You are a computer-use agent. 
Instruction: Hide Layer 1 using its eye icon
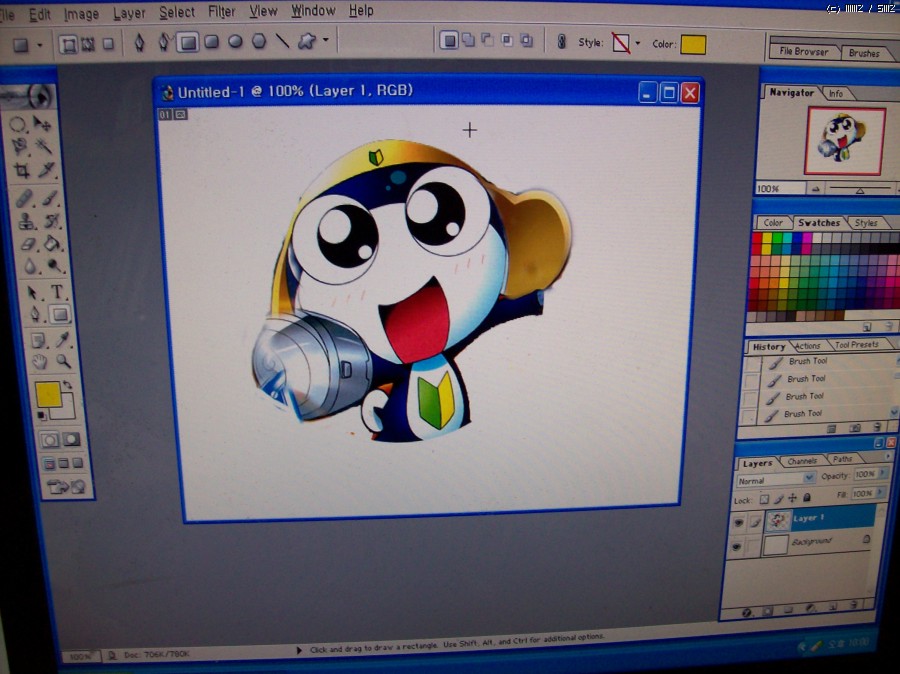click(x=739, y=520)
